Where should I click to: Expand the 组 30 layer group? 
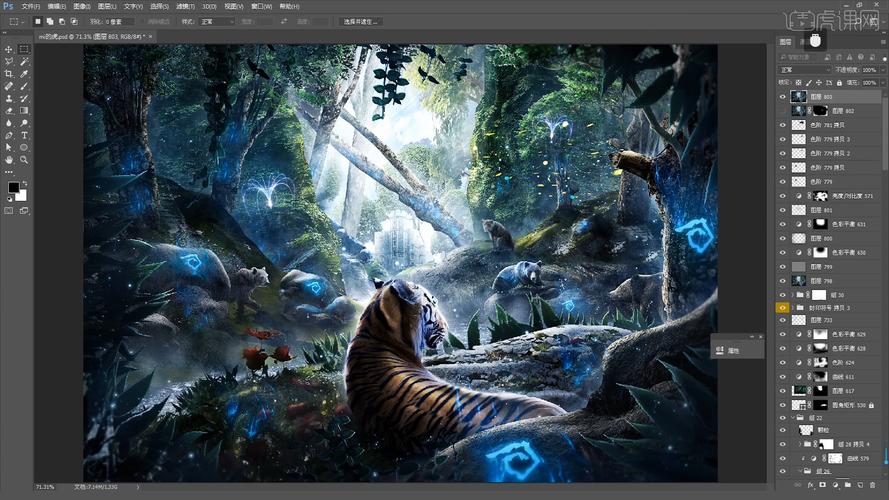tap(792, 296)
